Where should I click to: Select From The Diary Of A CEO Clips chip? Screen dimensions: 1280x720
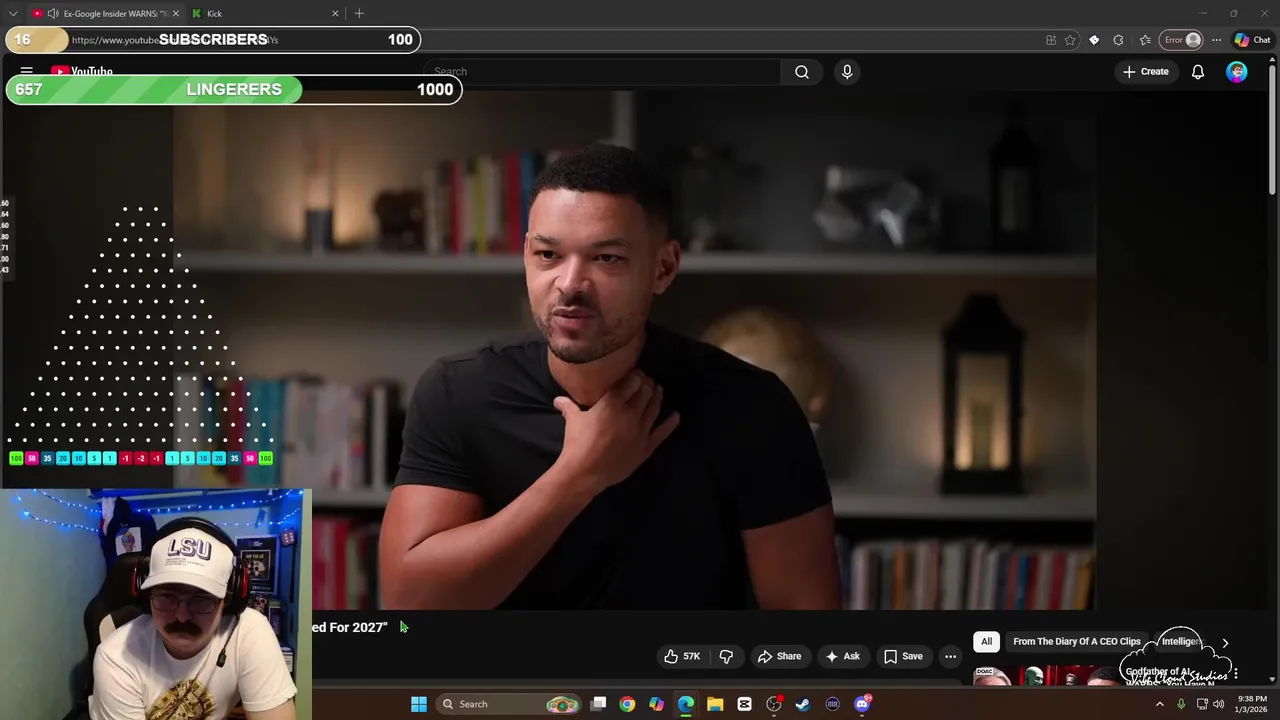click(1076, 642)
